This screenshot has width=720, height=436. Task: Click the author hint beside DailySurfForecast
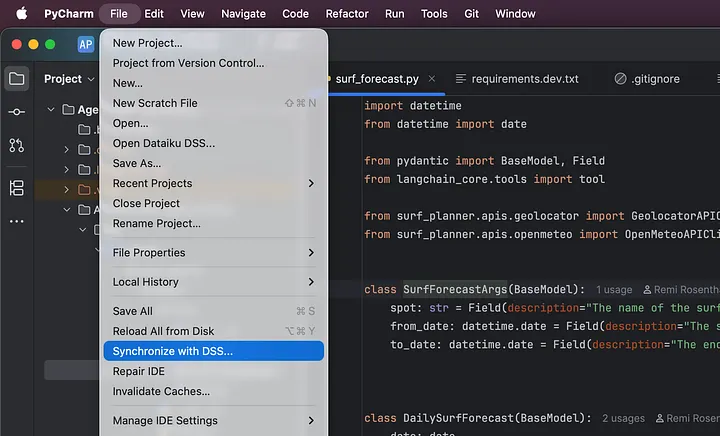687,419
